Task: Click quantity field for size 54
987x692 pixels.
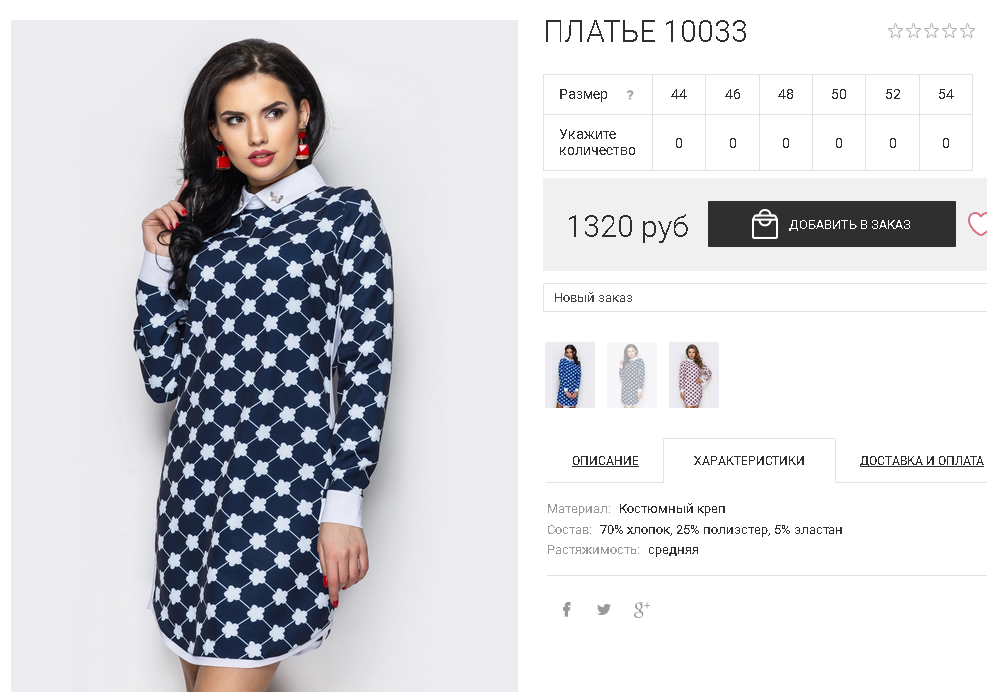Action: pyautogui.click(x=945, y=143)
